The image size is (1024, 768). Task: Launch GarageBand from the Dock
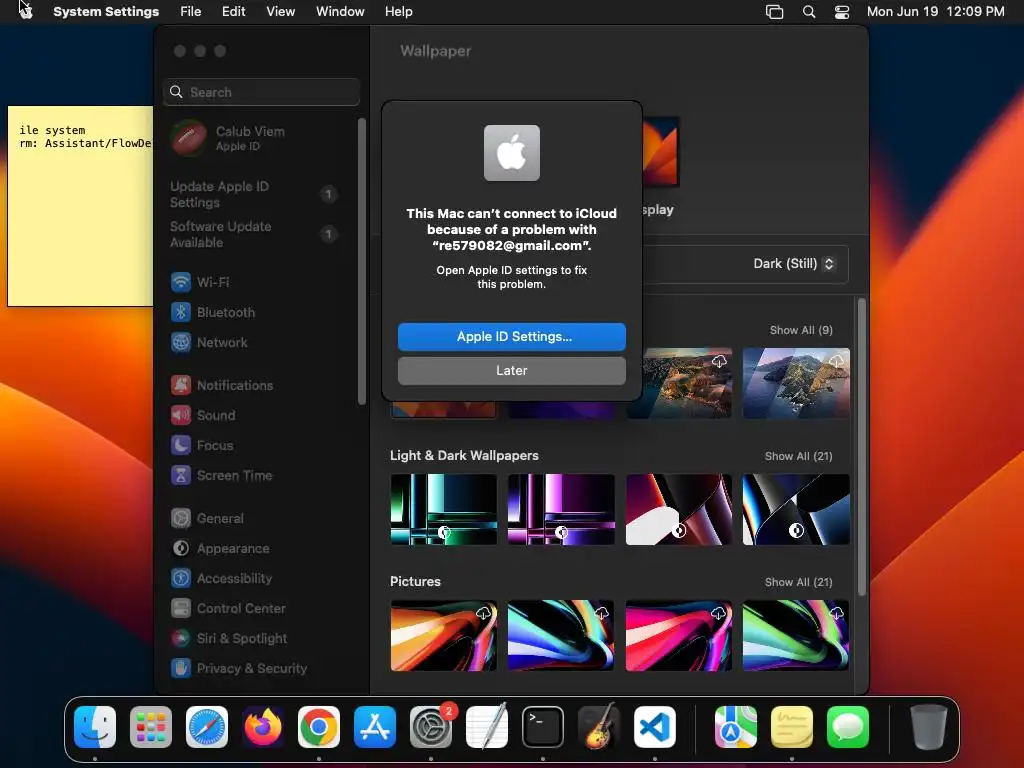coord(598,727)
